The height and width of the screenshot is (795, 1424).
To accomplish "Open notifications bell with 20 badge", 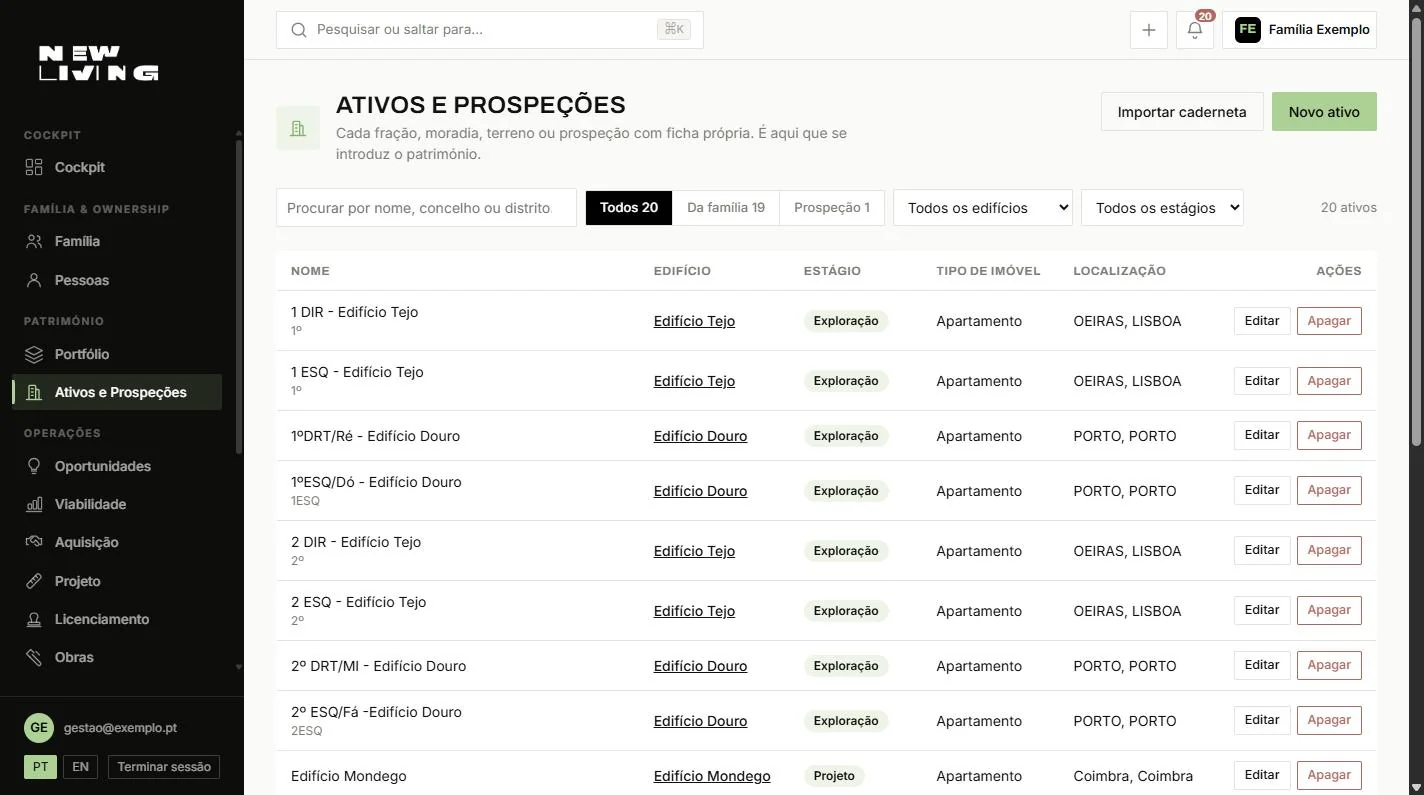I will [1195, 30].
